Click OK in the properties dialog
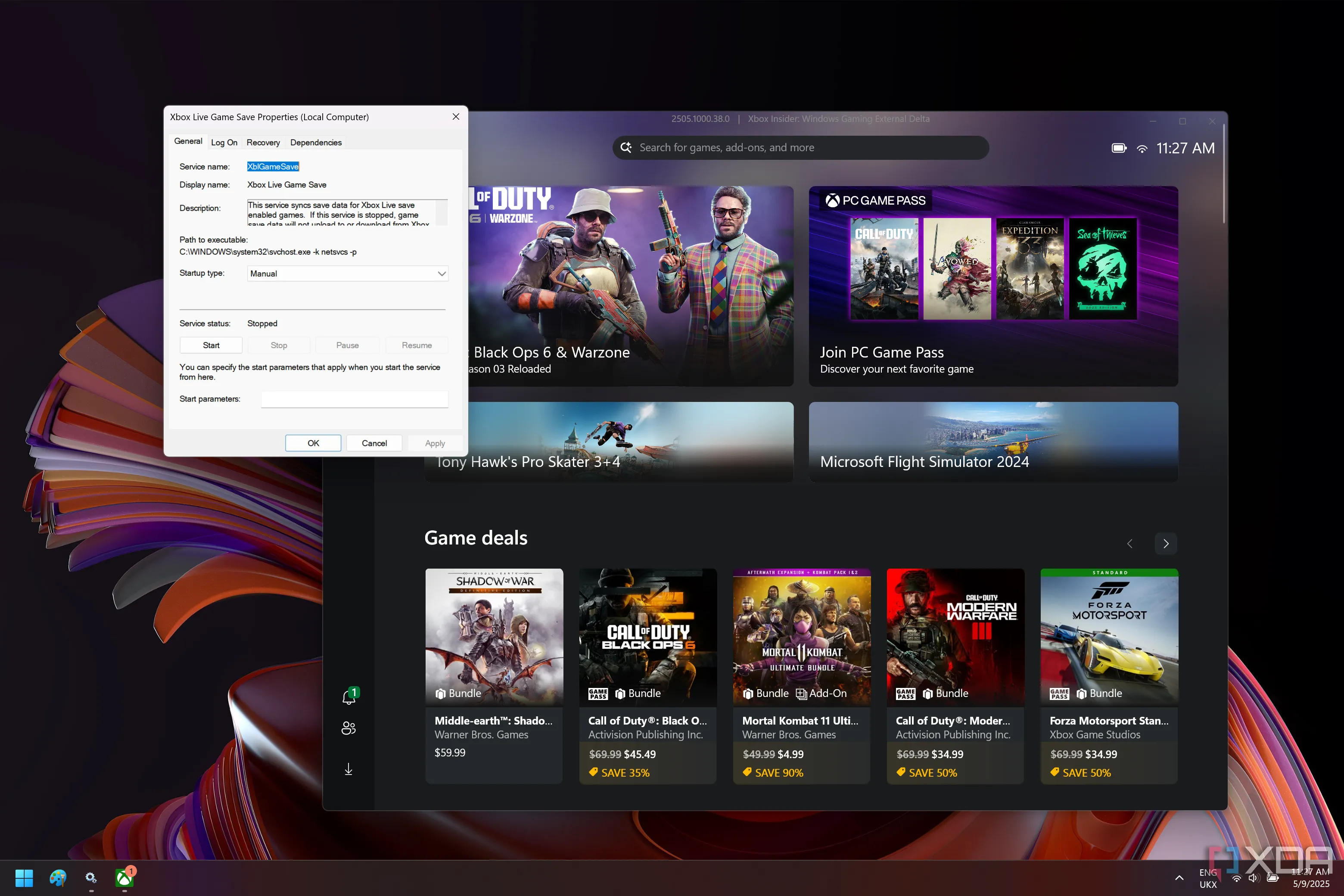1344x896 pixels. tap(313, 443)
